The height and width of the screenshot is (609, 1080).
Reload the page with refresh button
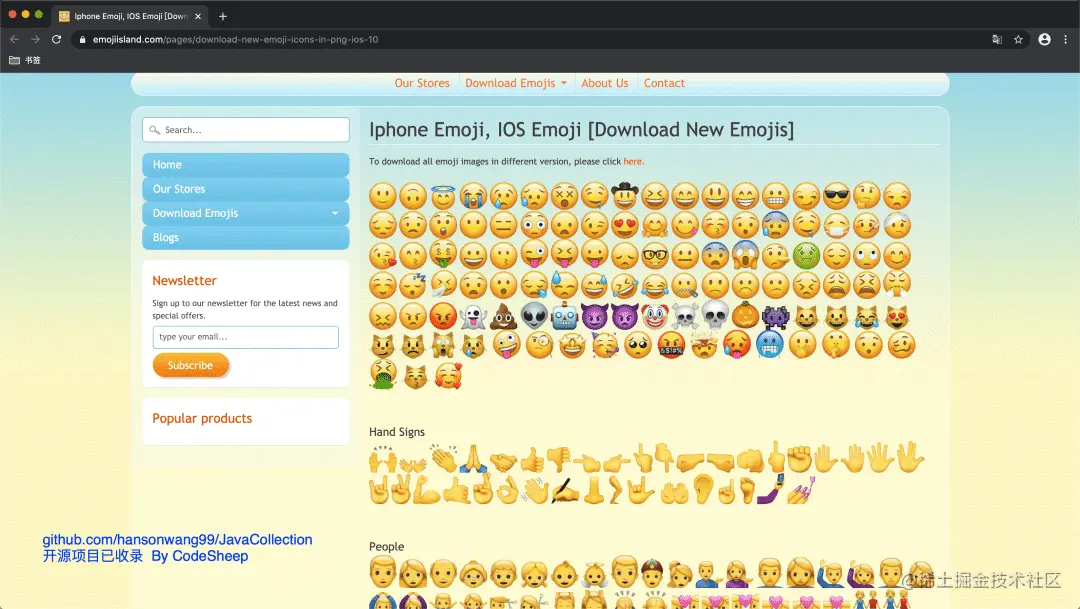coord(56,39)
